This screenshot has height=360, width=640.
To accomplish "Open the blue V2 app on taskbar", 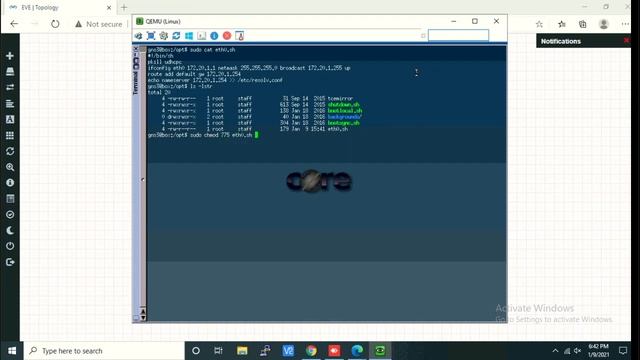I will 288,351.
